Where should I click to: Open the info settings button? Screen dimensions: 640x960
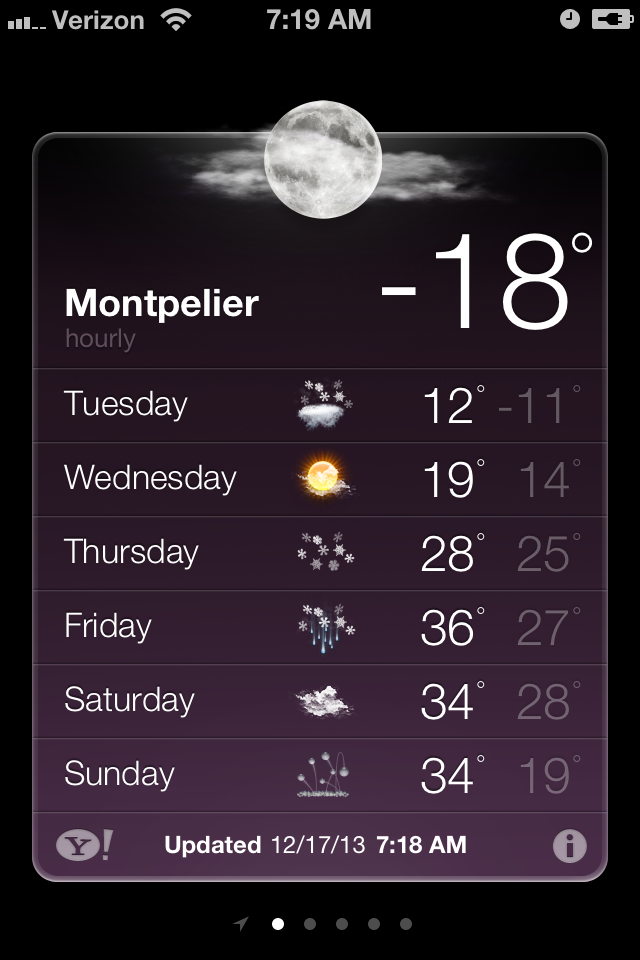tap(569, 846)
